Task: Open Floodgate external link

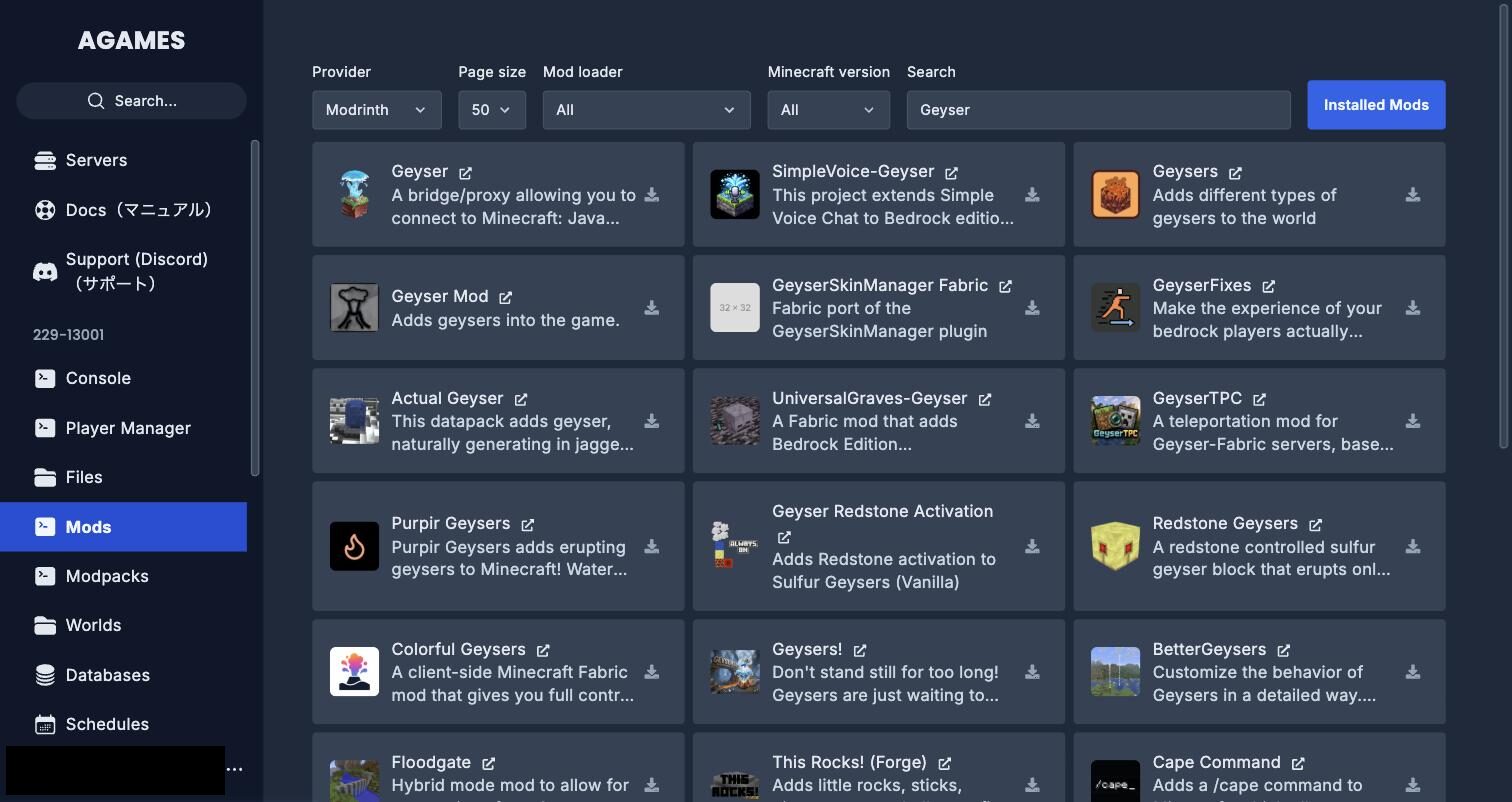Action: tap(488, 763)
